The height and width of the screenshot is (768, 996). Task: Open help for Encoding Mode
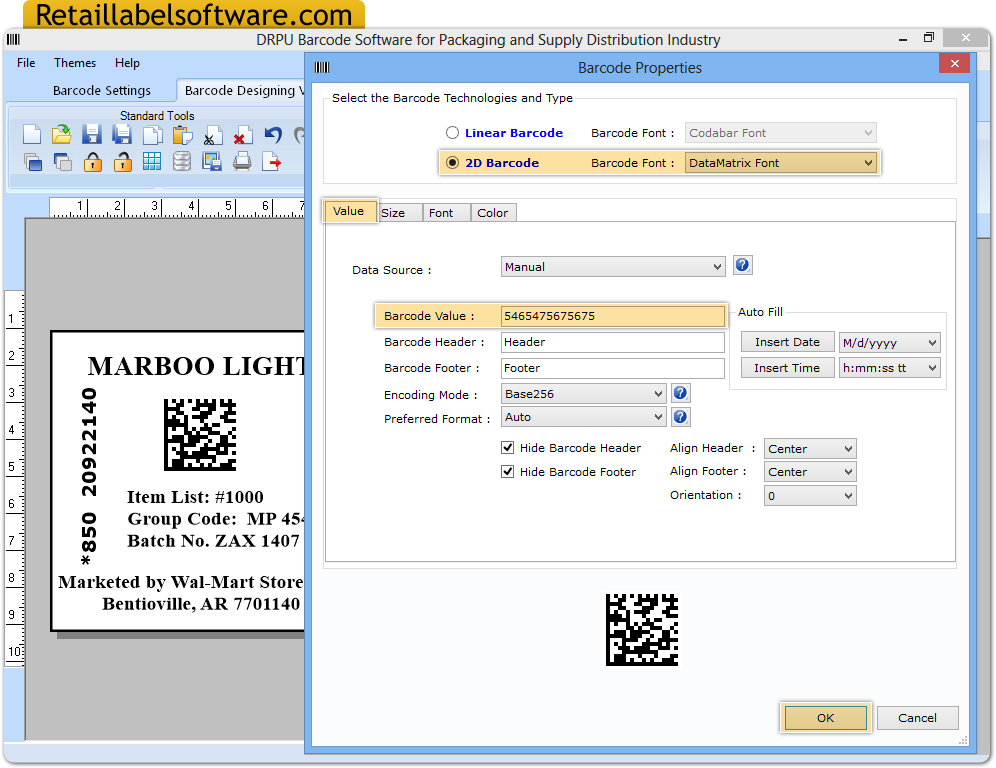tap(680, 393)
